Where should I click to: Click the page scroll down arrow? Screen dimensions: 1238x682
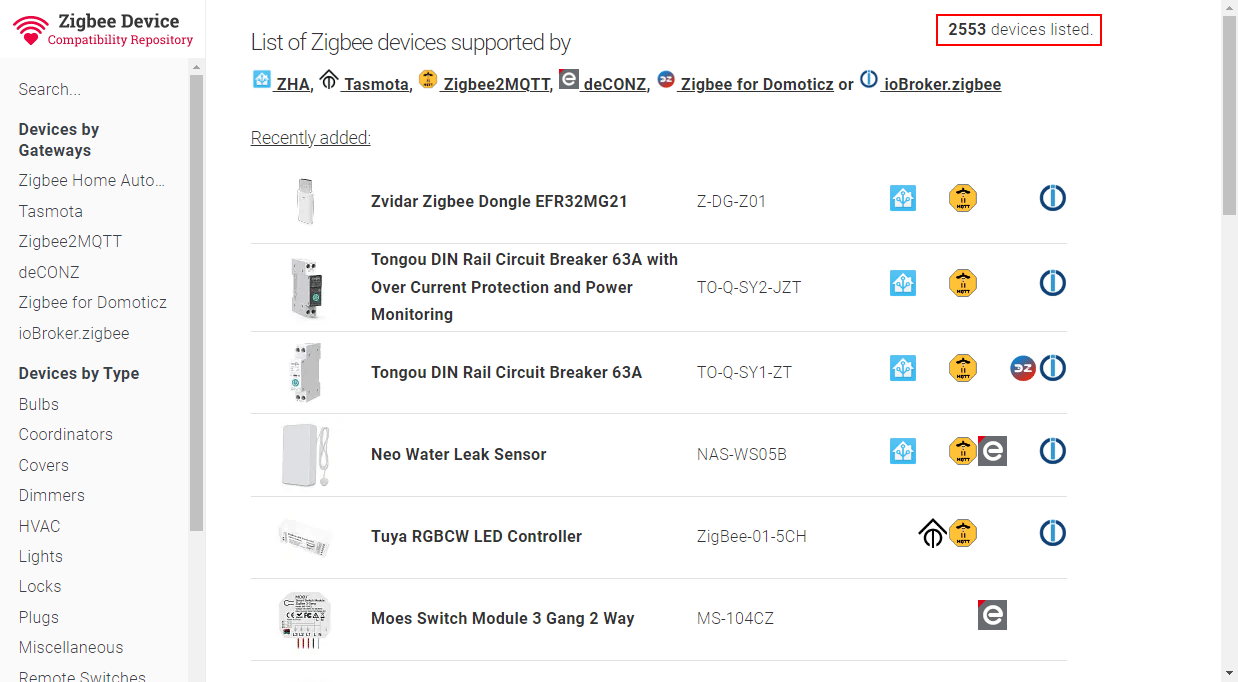(1229, 672)
